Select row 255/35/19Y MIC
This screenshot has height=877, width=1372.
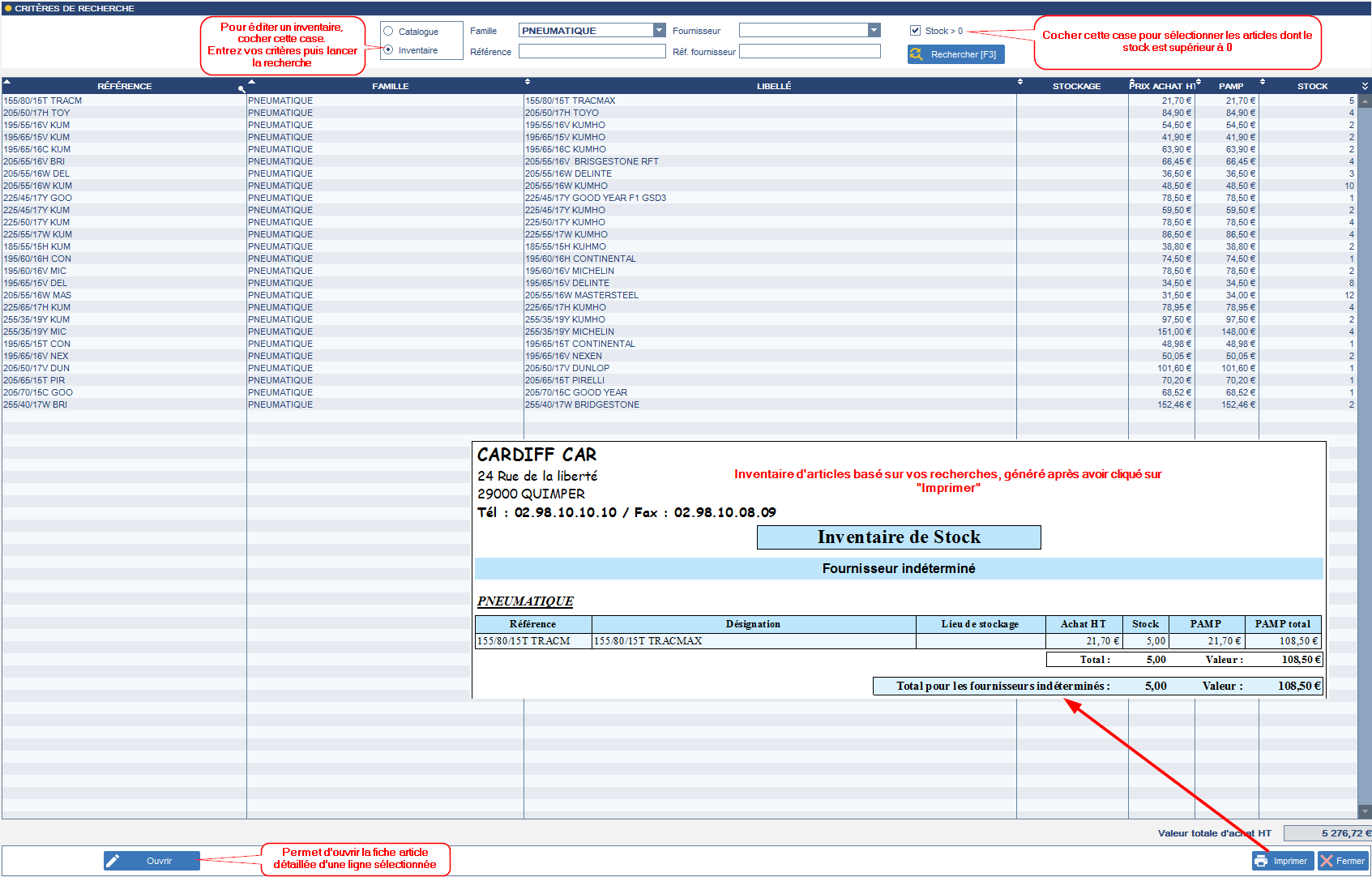click(679, 332)
